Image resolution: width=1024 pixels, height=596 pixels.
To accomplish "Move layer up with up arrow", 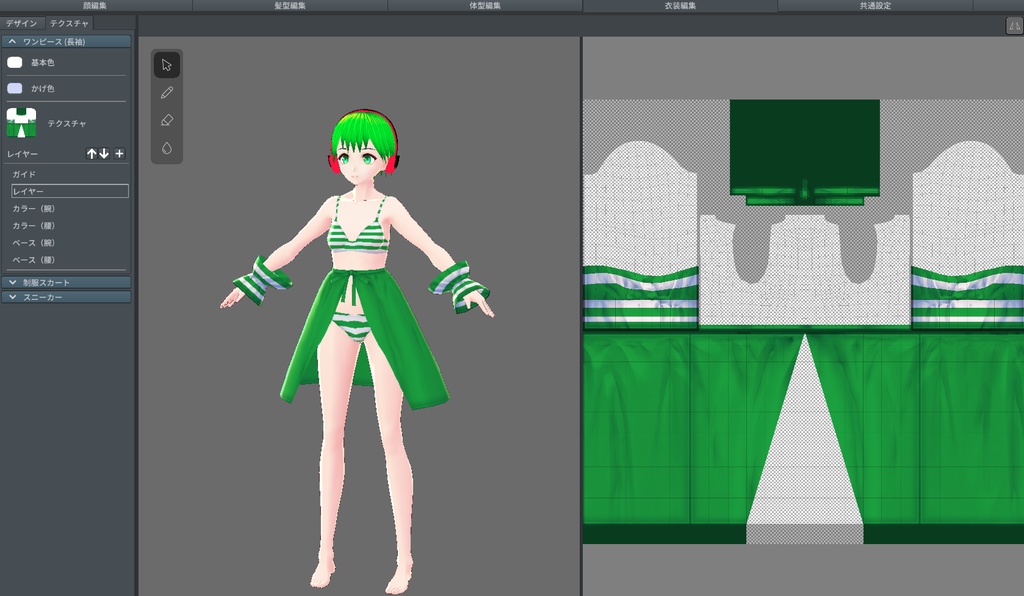I will coord(92,154).
